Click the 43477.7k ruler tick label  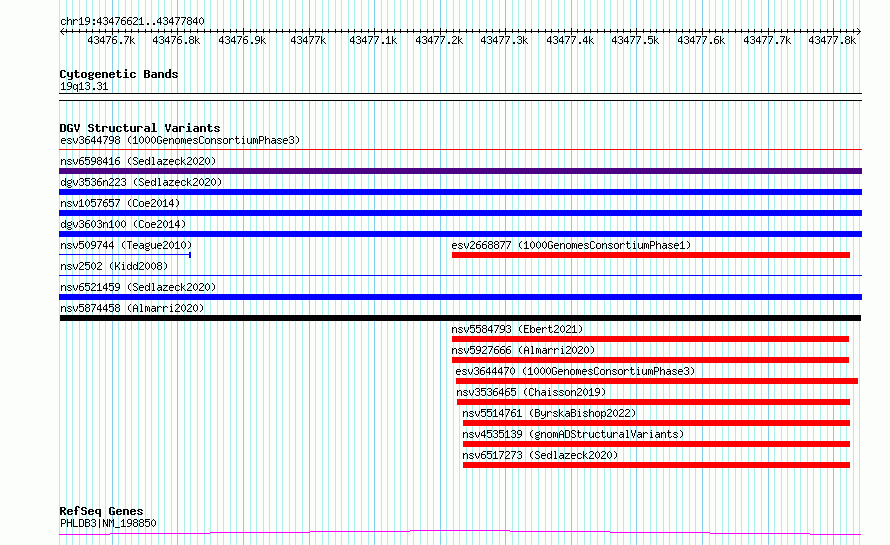[x=767, y=40]
